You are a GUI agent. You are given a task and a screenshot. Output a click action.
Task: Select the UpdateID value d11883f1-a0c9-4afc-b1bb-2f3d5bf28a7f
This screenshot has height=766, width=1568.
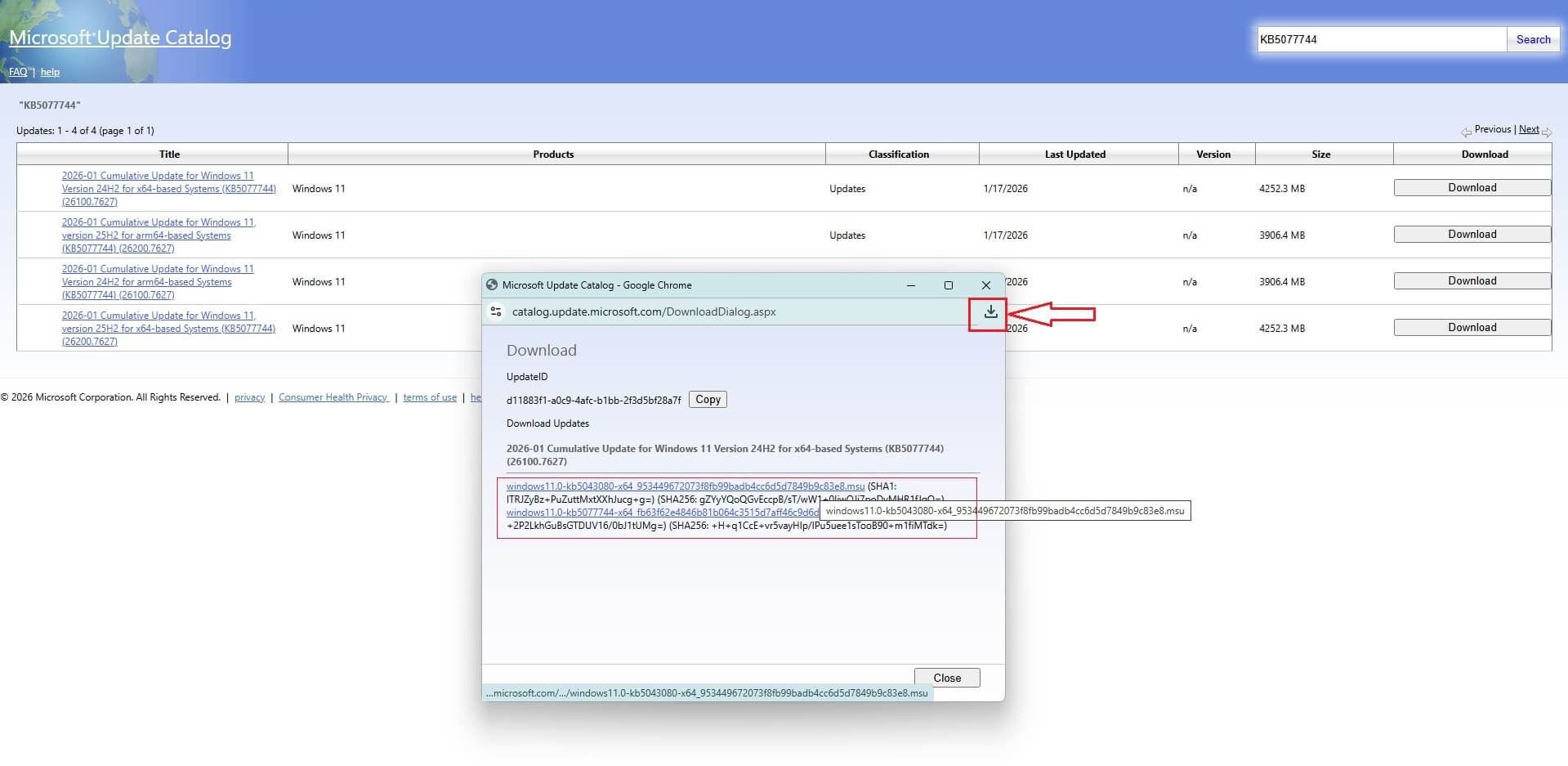[593, 401]
